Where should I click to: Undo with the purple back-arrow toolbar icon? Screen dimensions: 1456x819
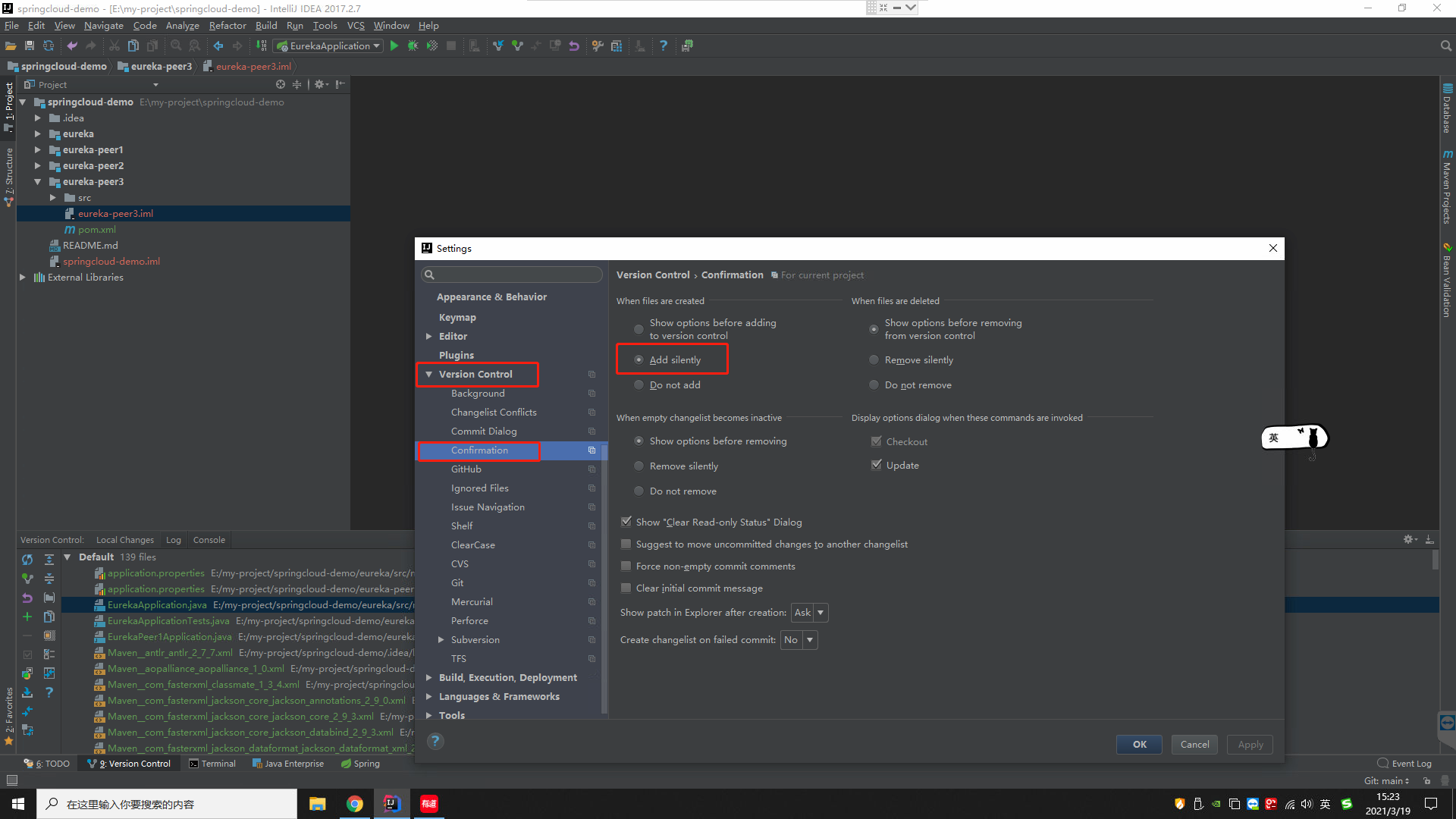tap(72, 46)
